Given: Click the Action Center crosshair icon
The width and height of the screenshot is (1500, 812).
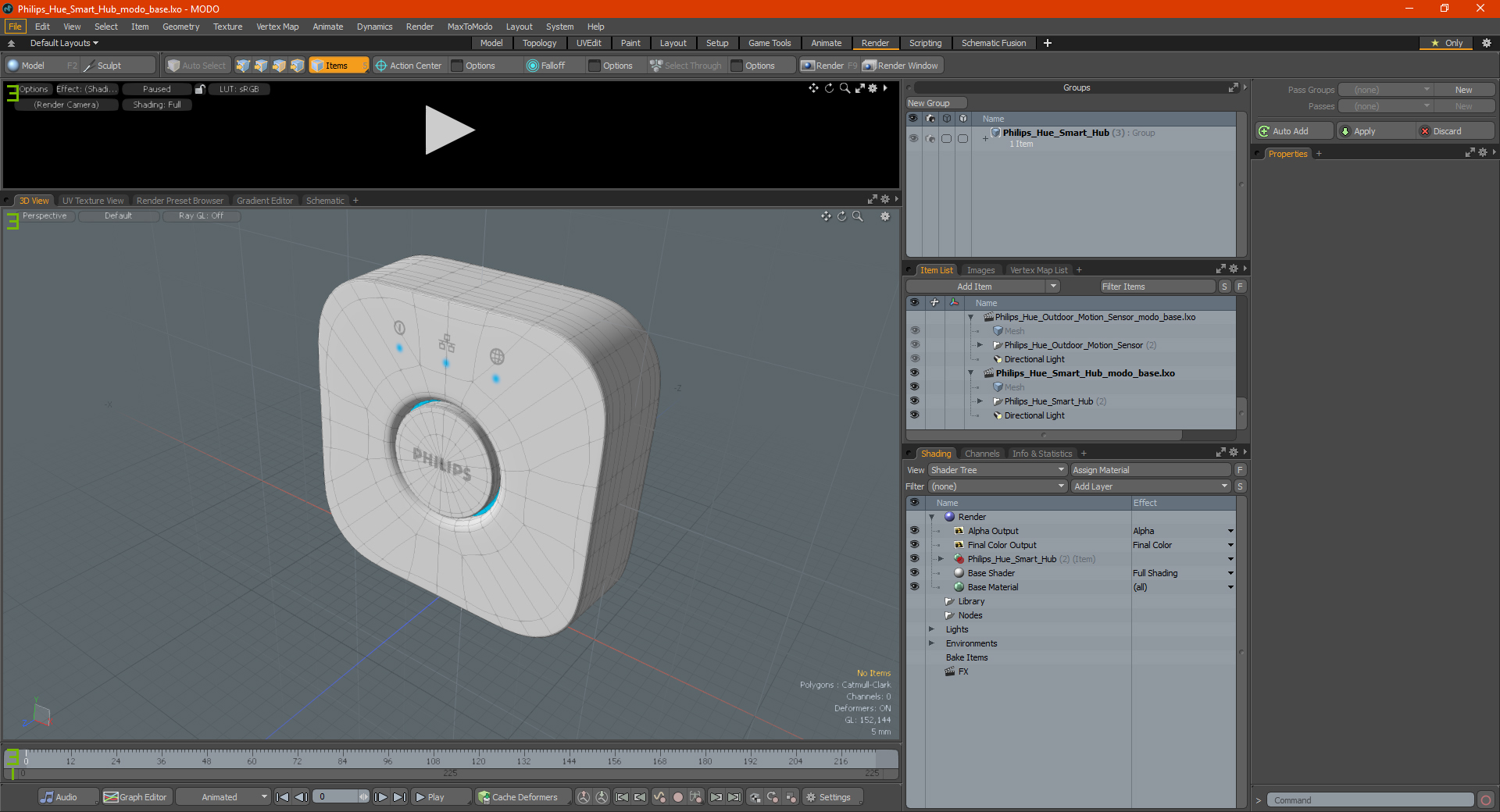Looking at the screenshot, I should (381, 66).
